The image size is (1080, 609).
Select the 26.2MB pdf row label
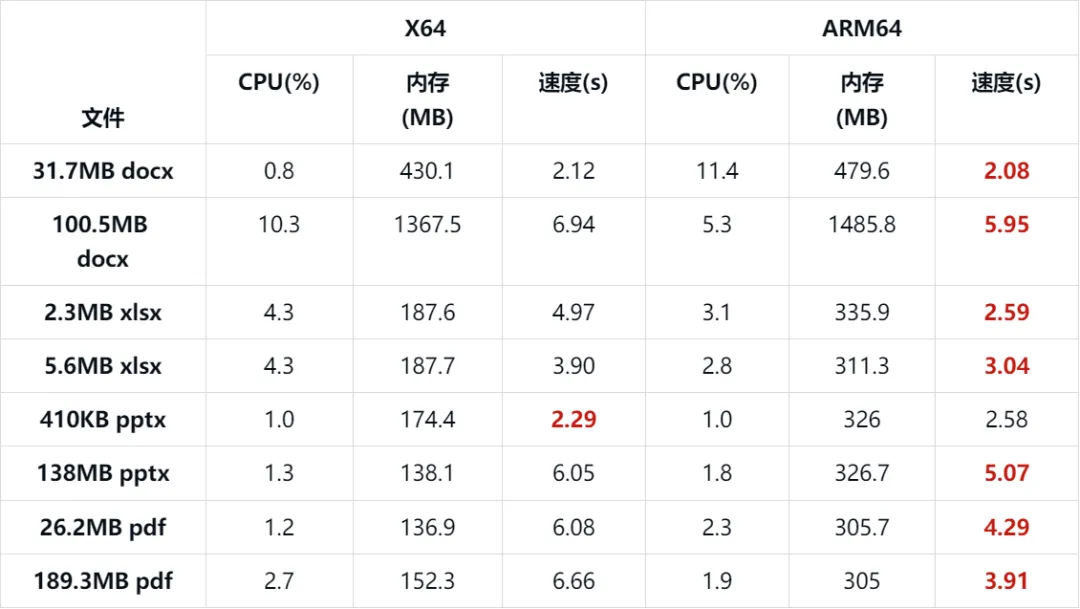(103, 527)
